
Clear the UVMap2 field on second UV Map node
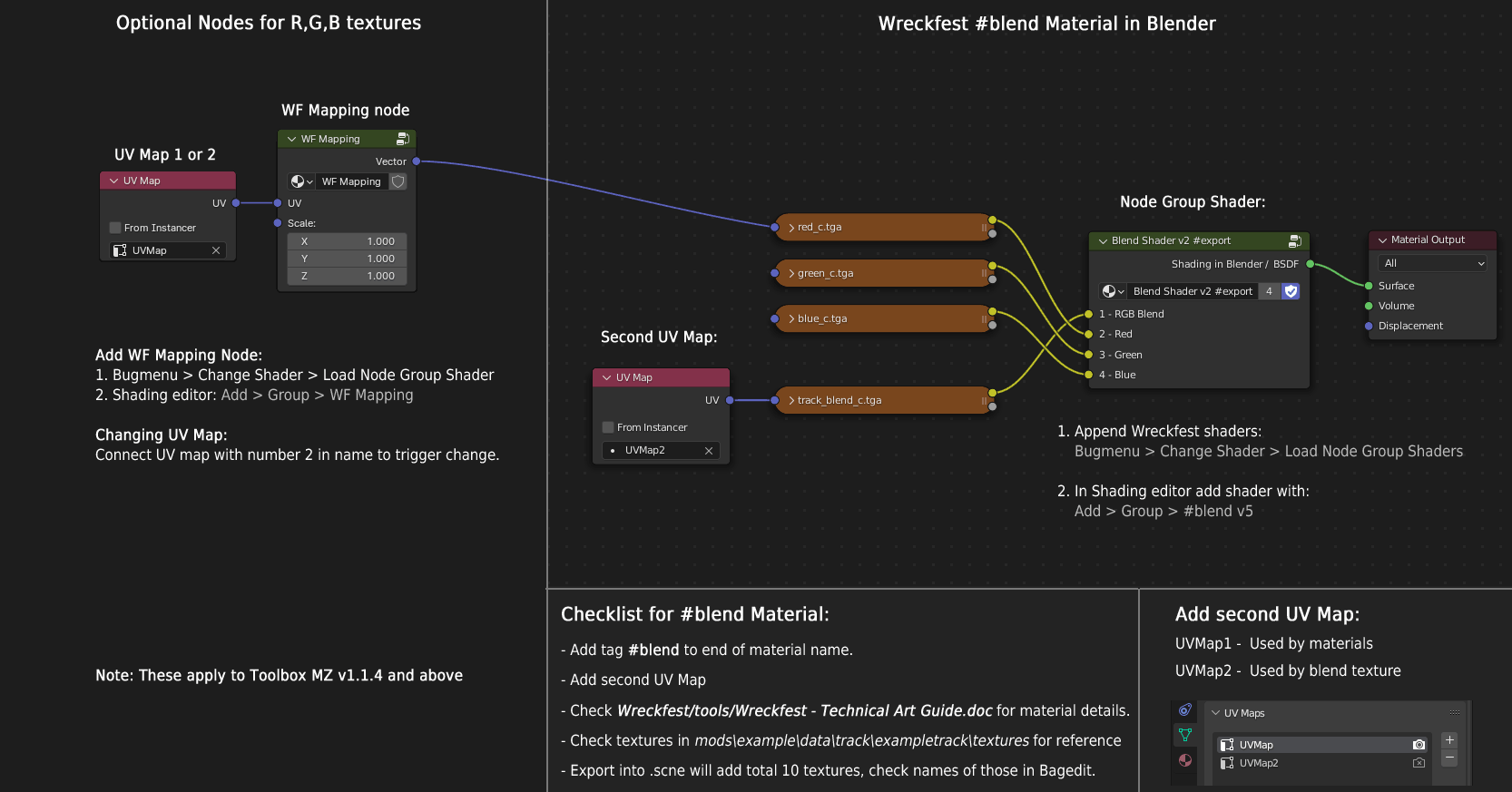[x=709, y=450]
